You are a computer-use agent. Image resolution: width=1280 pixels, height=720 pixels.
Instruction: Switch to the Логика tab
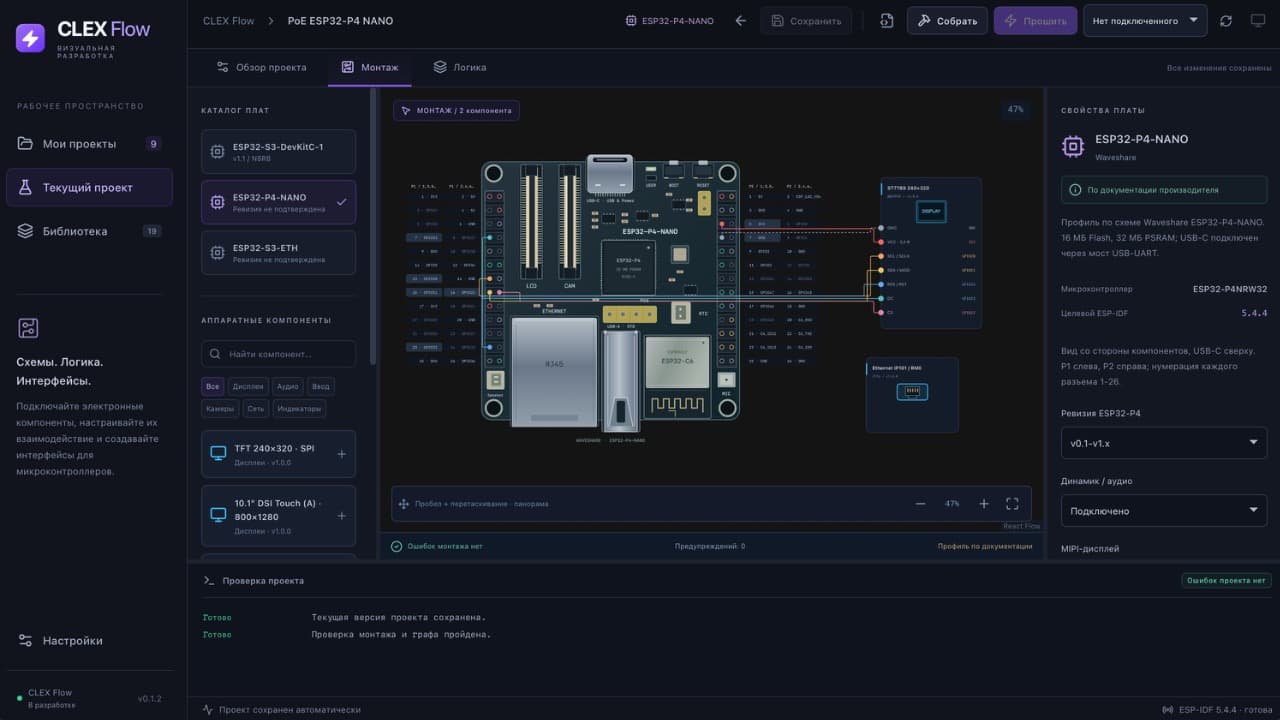[x=460, y=67]
